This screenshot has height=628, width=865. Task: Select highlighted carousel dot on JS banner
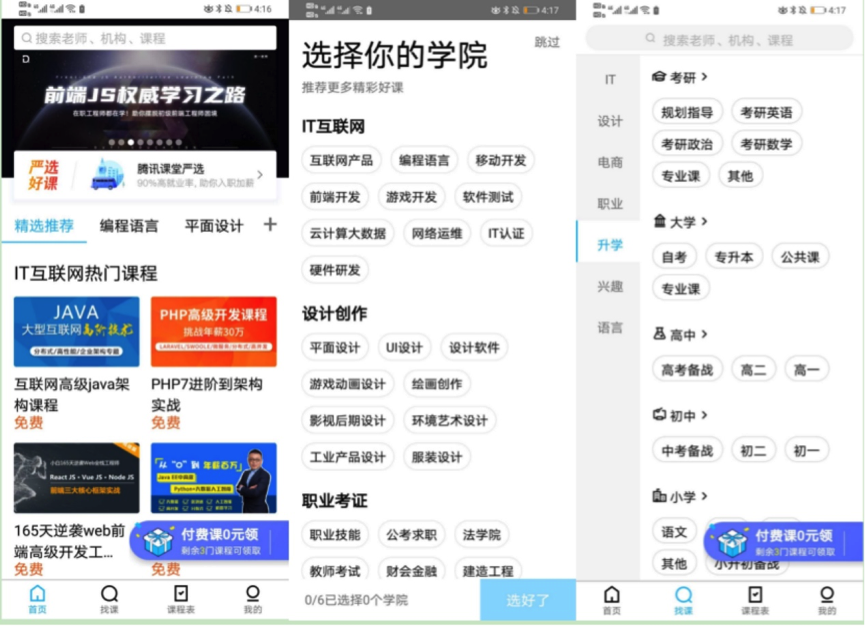[x=131, y=142]
